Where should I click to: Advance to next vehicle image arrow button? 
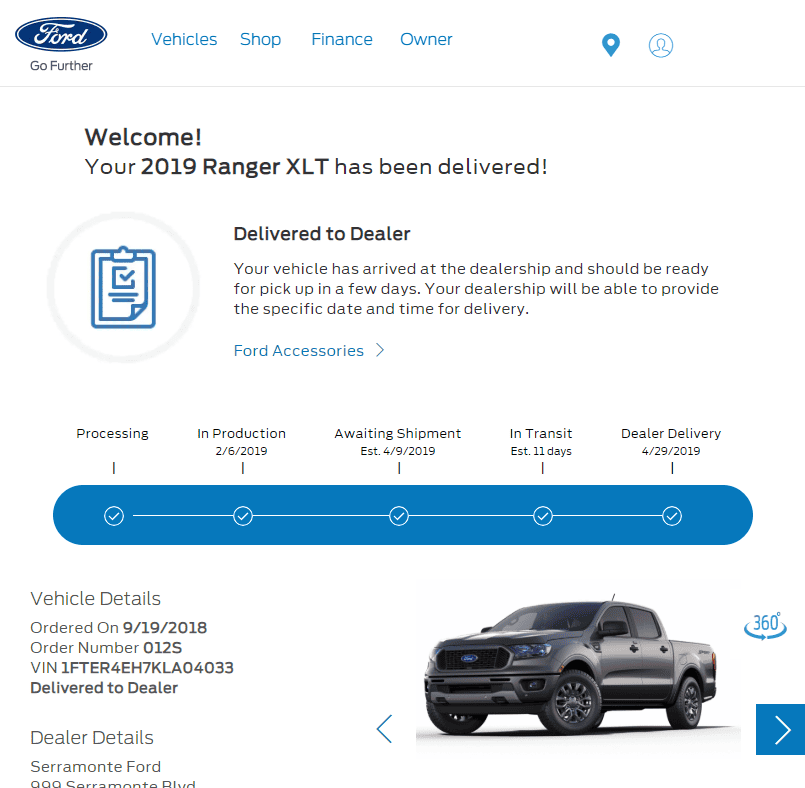(x=780, y=729)
